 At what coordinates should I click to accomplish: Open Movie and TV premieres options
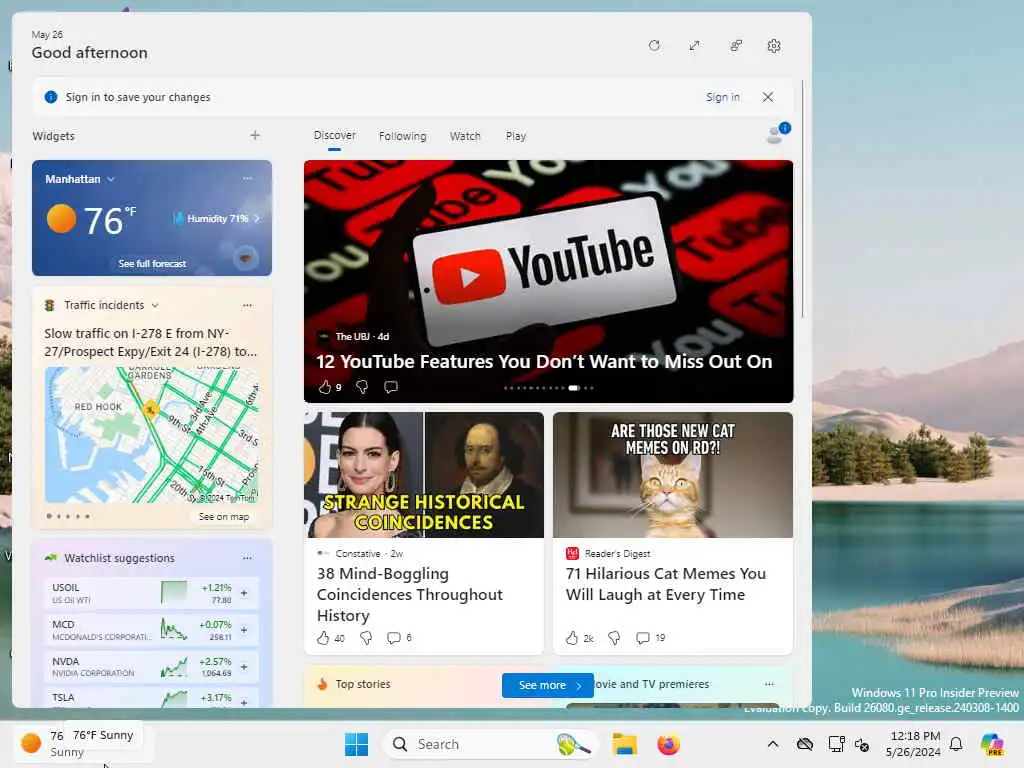pos(769,684)
